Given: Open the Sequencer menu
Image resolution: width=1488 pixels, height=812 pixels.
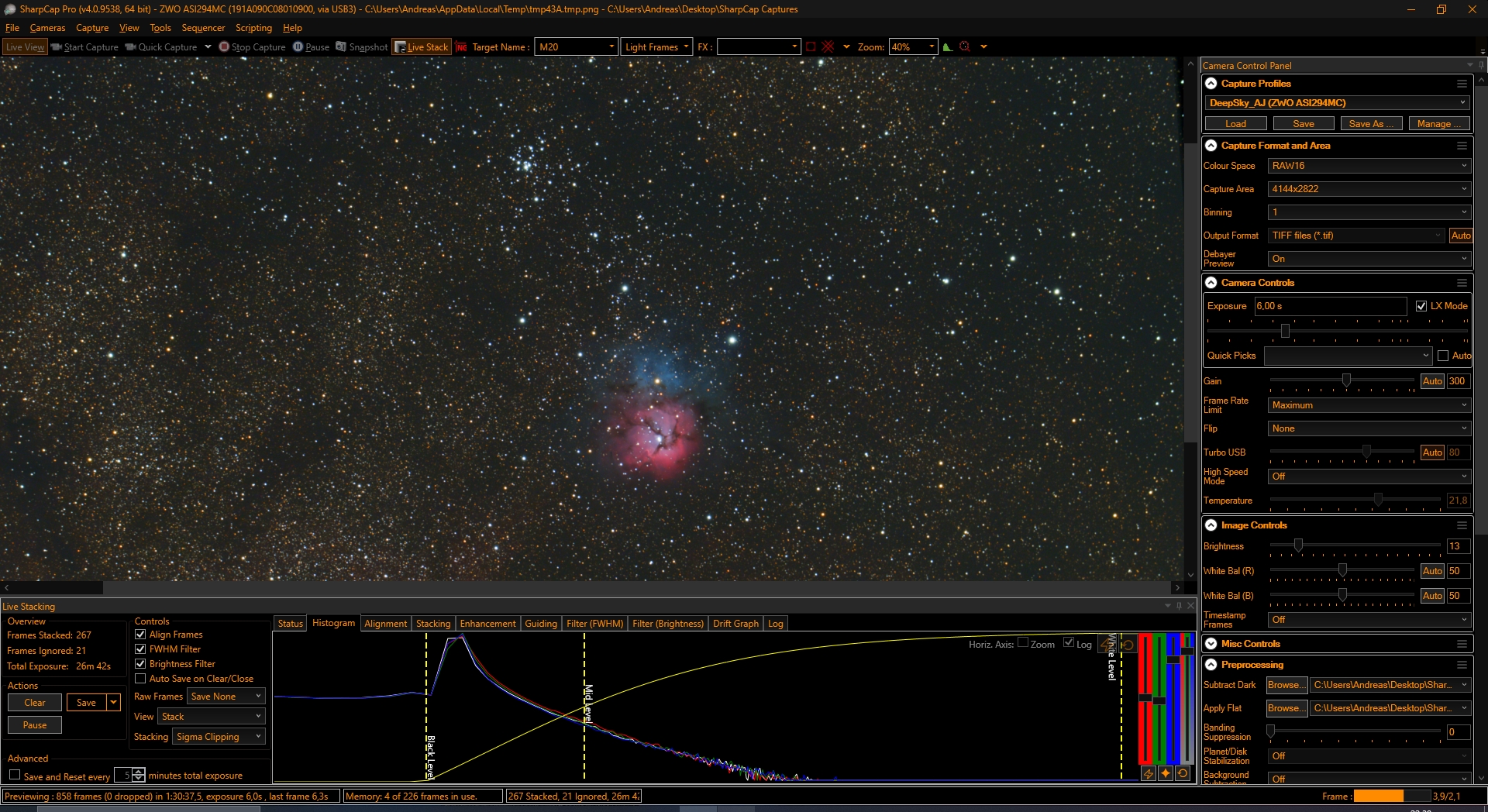Looking at the screenshot, I should coord(203,28).
